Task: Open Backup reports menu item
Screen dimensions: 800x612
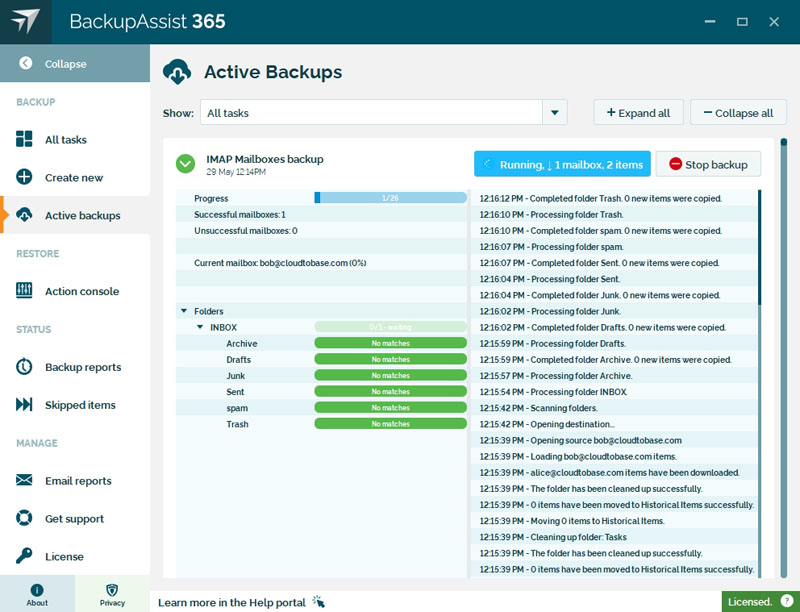Action: [75, 367]
